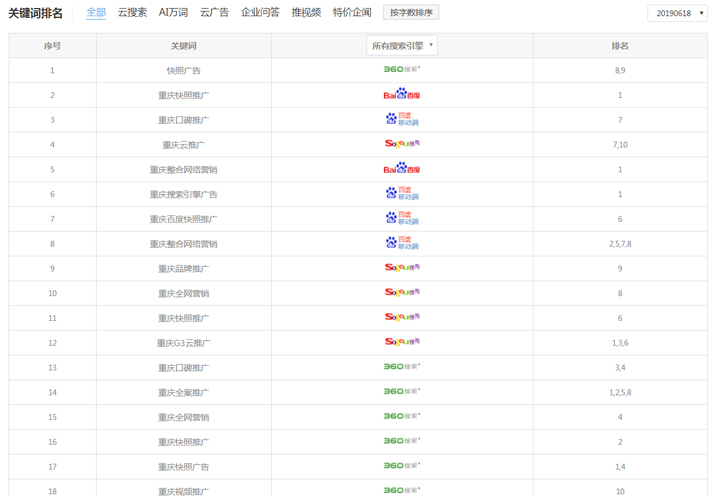Select keyword 重庆品牌推广
Viewport: 720px width, 496px height.
point(183,269)
